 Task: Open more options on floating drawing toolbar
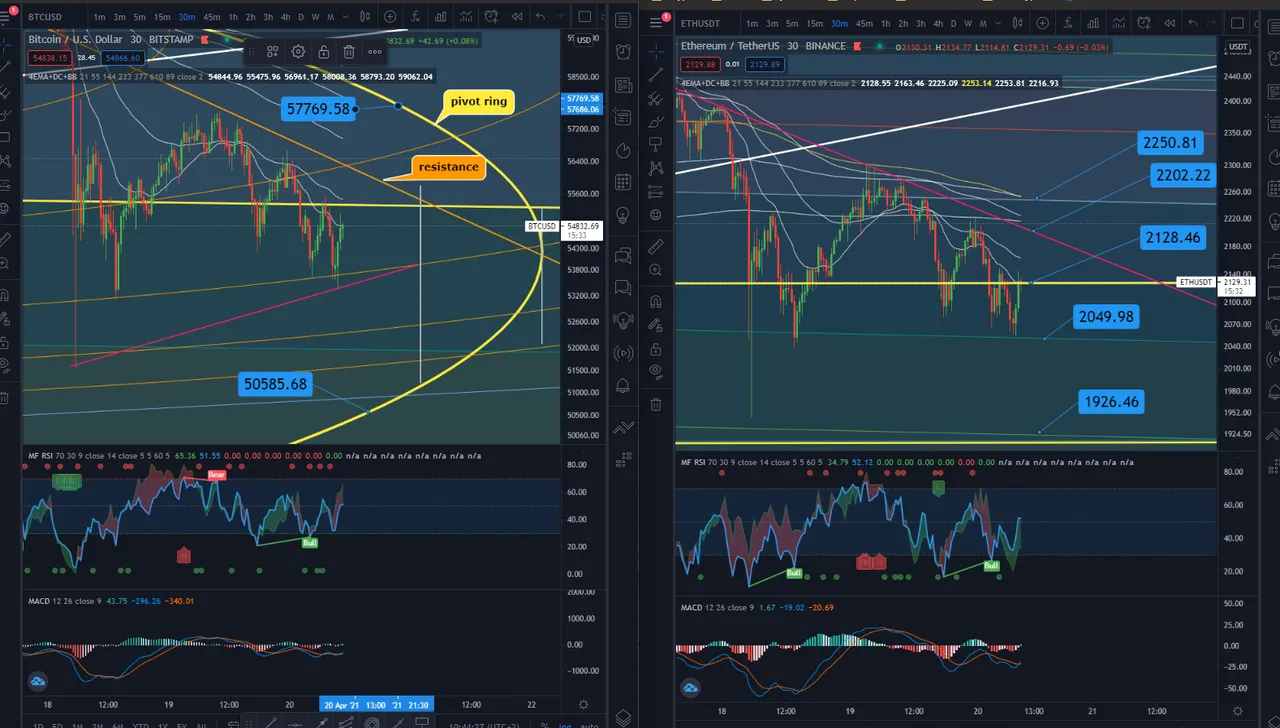pyautogui.click(x=375, y=51)
